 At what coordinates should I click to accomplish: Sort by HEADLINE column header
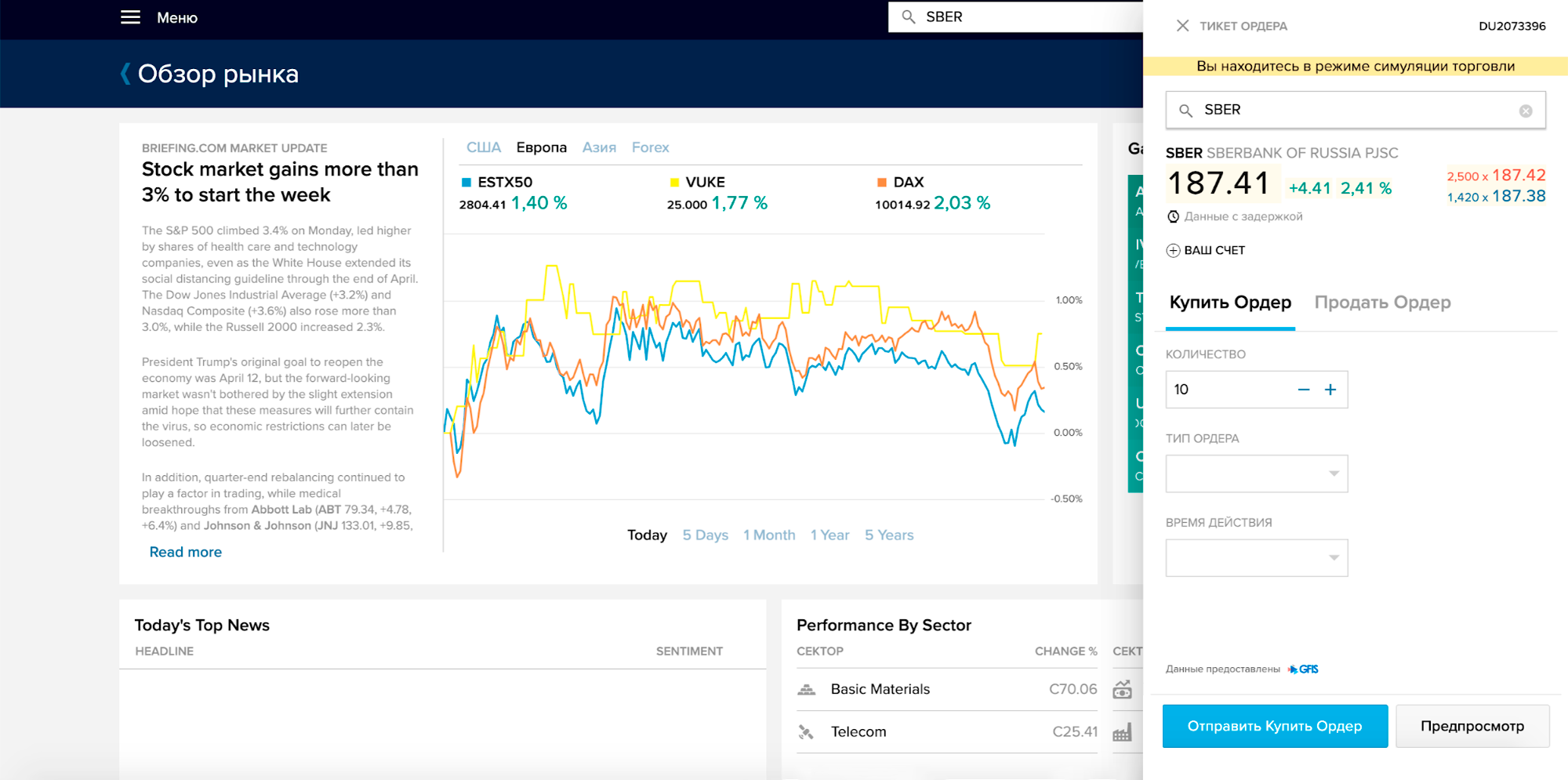click(x=164, y=651)
